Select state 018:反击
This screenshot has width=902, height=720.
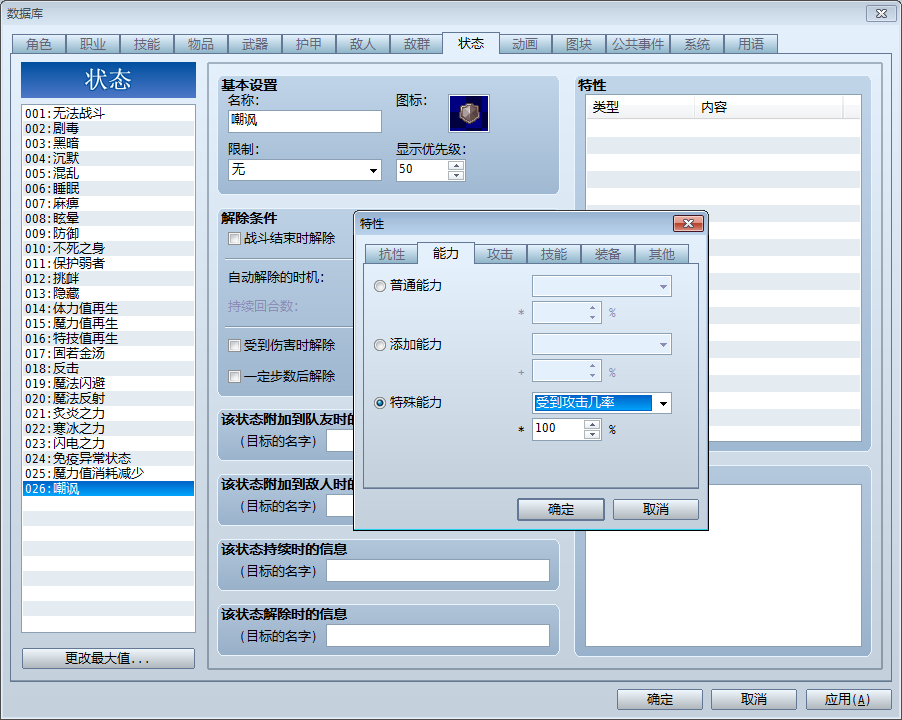(x=108, y=368)
